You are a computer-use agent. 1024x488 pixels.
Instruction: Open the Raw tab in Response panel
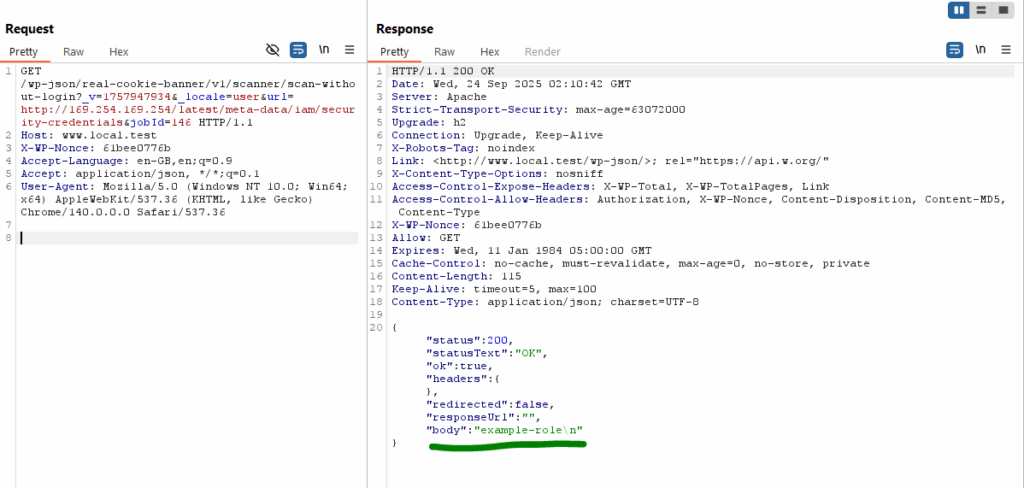point(444,51)
